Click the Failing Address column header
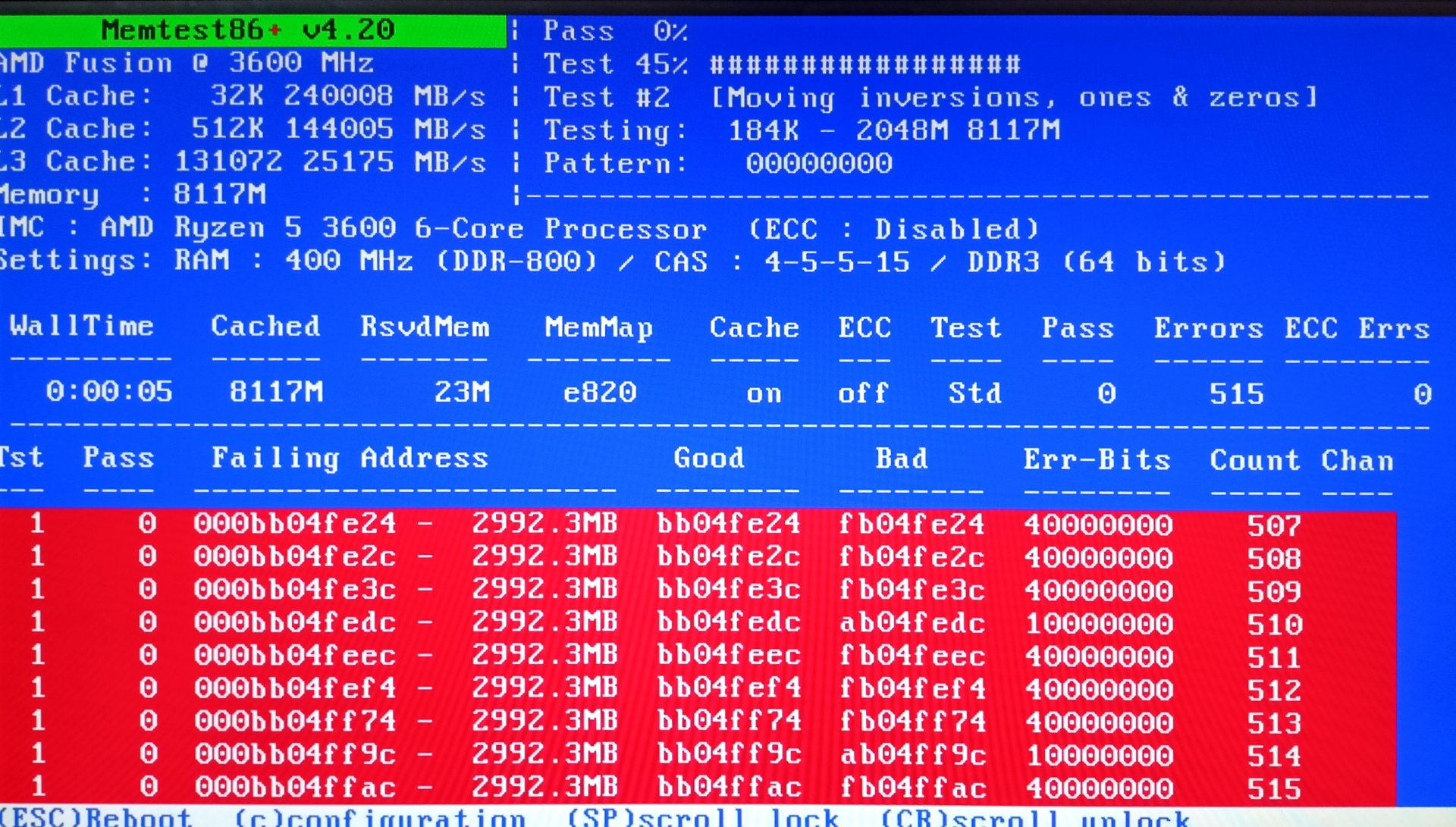 click(350, 458)
